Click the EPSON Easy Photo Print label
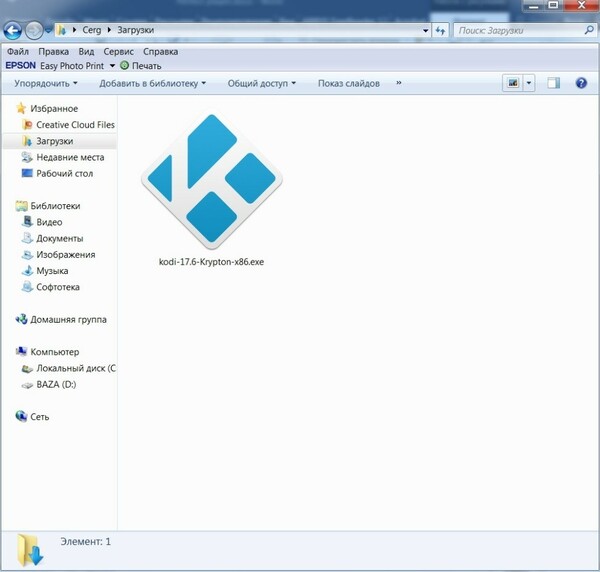600x572 pixels. coord(54,66)
